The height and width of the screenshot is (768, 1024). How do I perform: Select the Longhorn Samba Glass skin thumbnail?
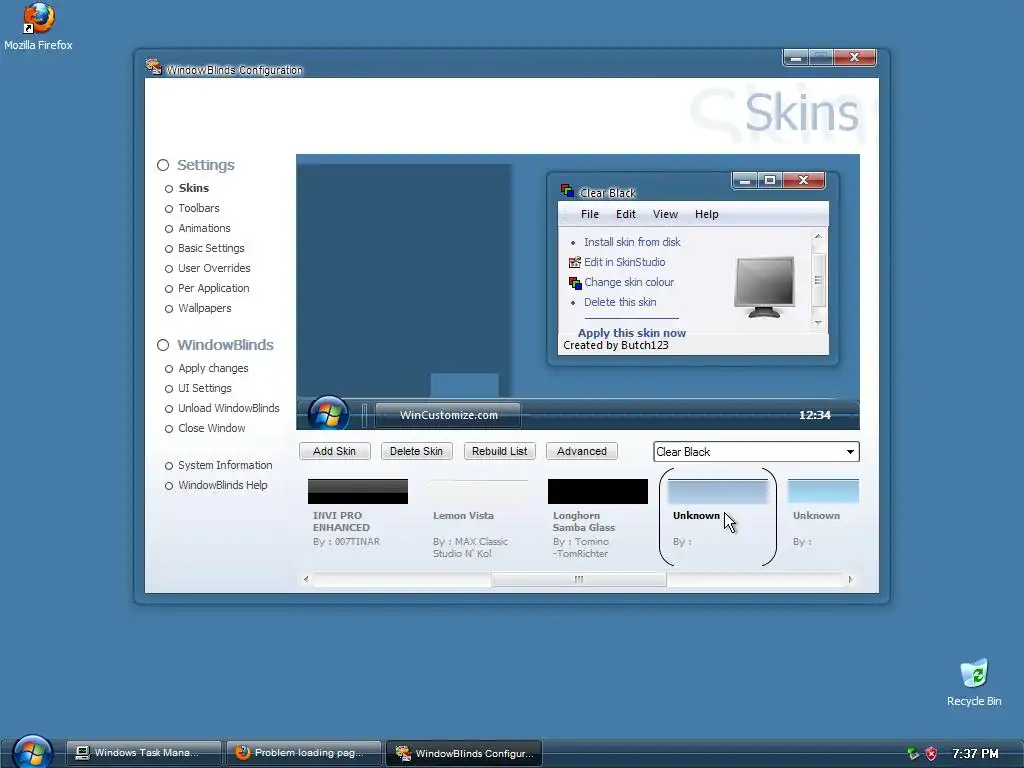tap(598, 492)
